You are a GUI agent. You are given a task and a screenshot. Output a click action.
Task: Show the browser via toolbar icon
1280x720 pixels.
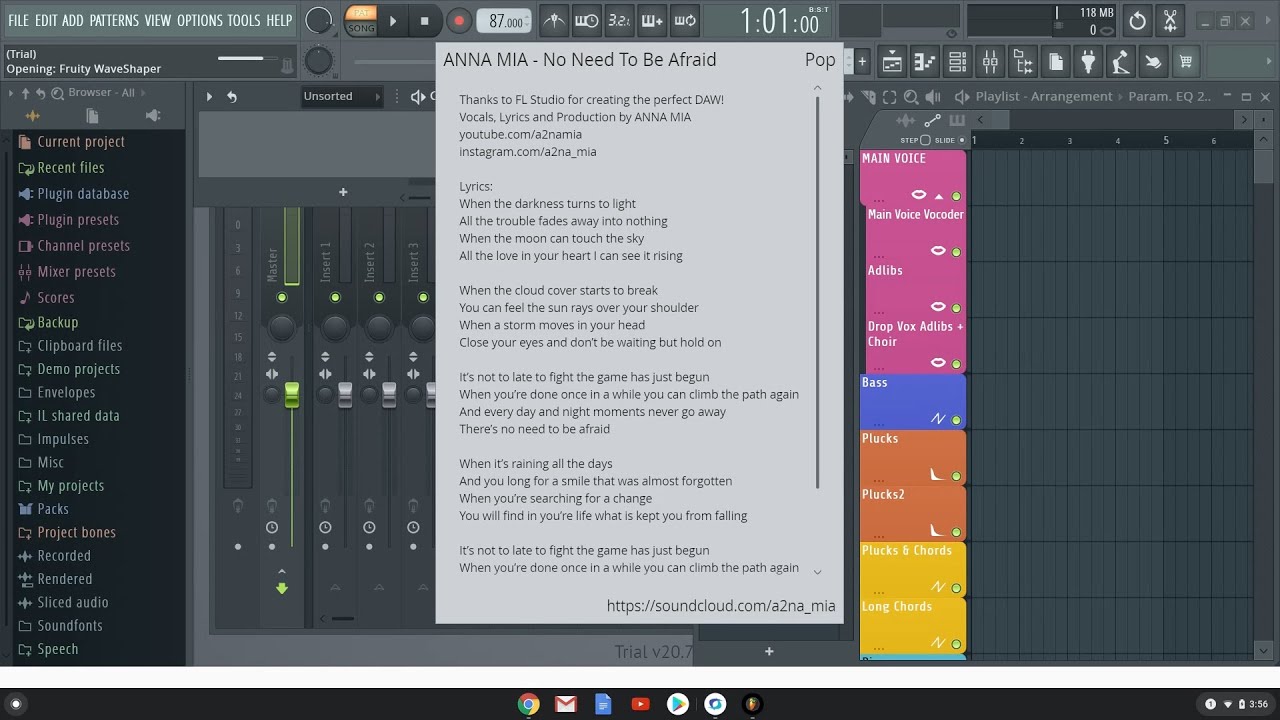point(1023,62)
